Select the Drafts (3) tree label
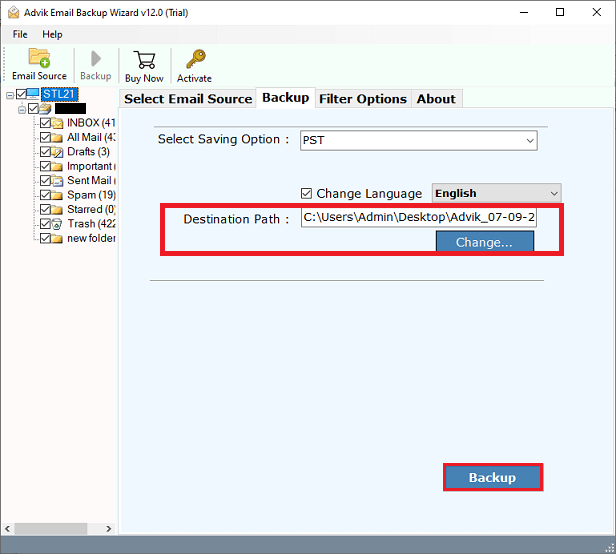 (x=88, y=152)
